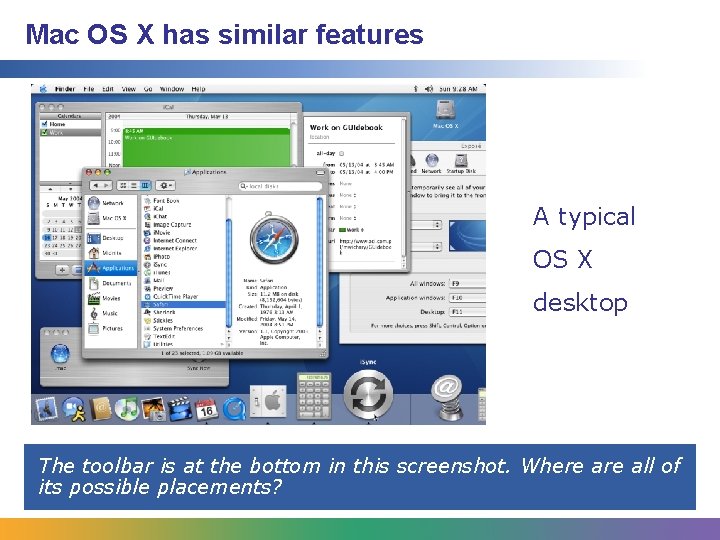720x540 pixels.
Task: Open the All windows F9 dropdown
Action: click(467, 284)
